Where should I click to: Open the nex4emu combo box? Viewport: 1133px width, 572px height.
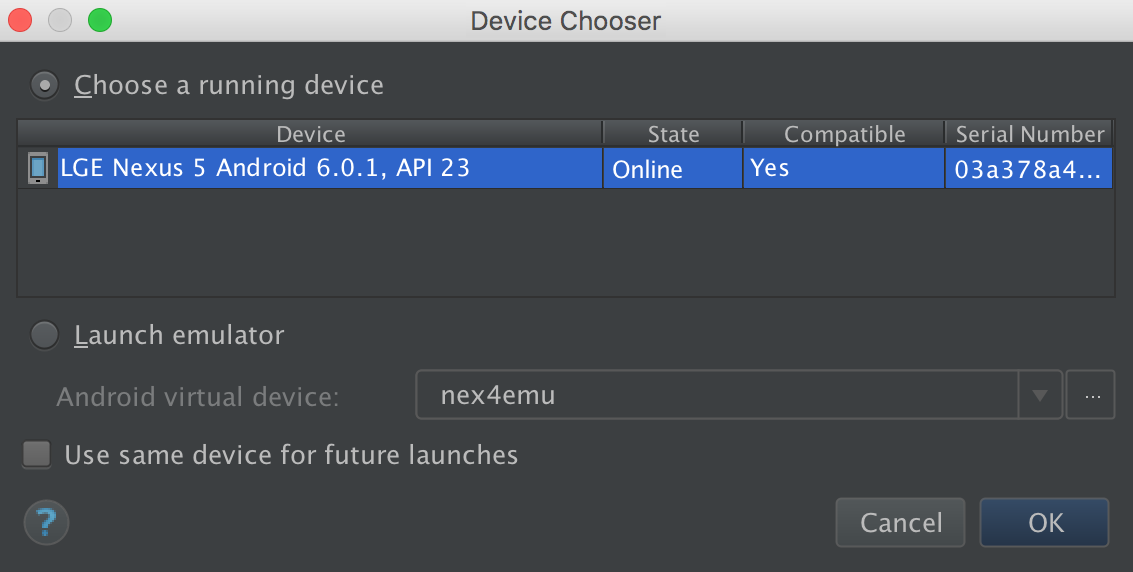coord(716,397)
